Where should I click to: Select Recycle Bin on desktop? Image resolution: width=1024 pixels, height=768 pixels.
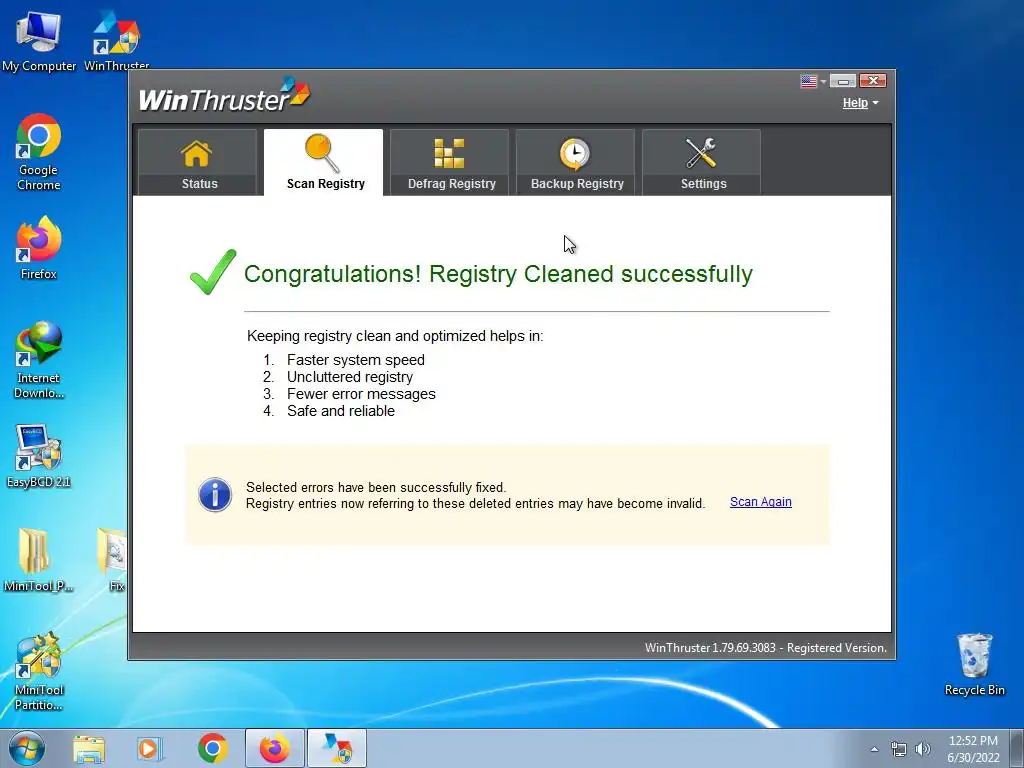tap(974, 665)
